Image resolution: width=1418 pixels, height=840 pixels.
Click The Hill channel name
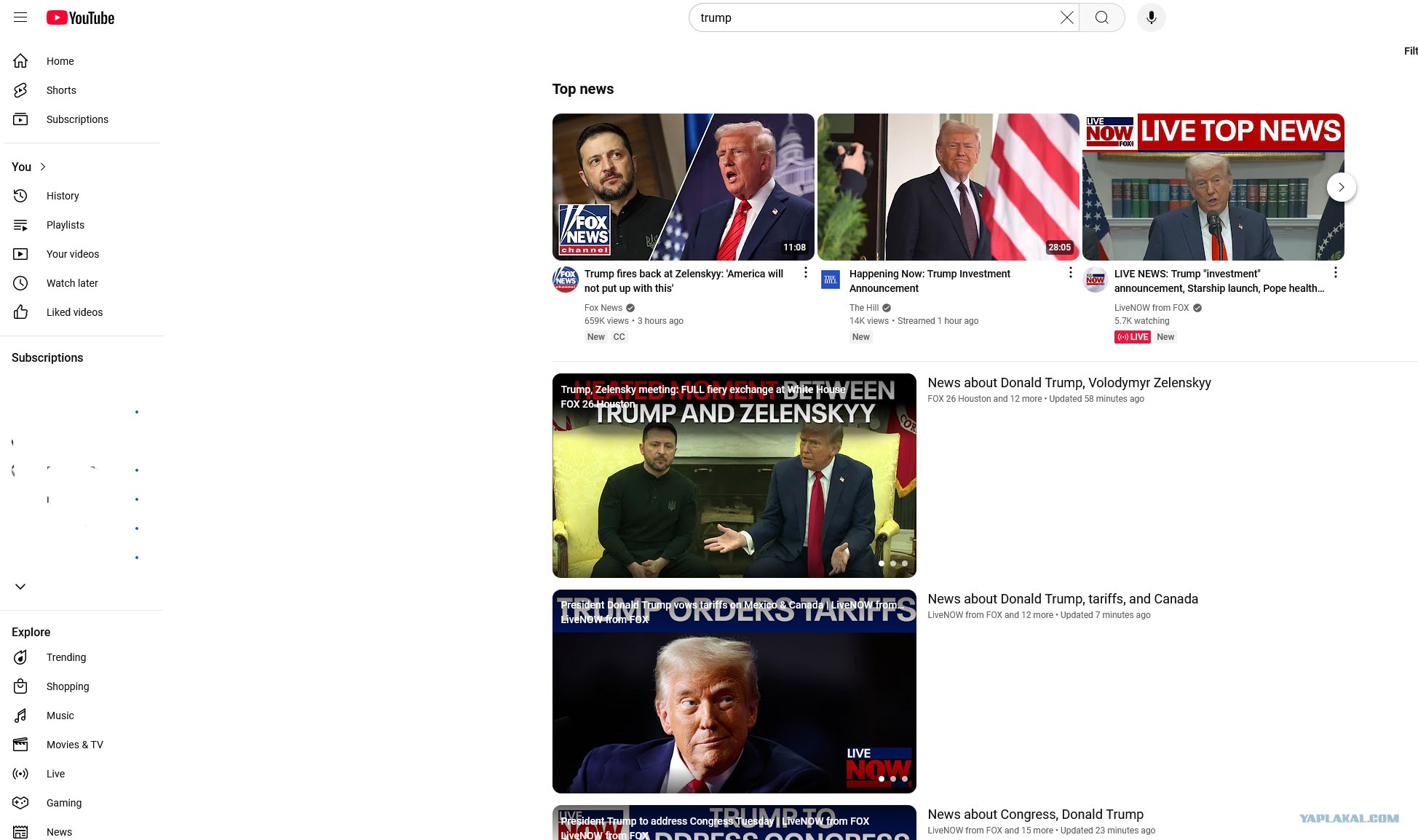click(864, 308)
